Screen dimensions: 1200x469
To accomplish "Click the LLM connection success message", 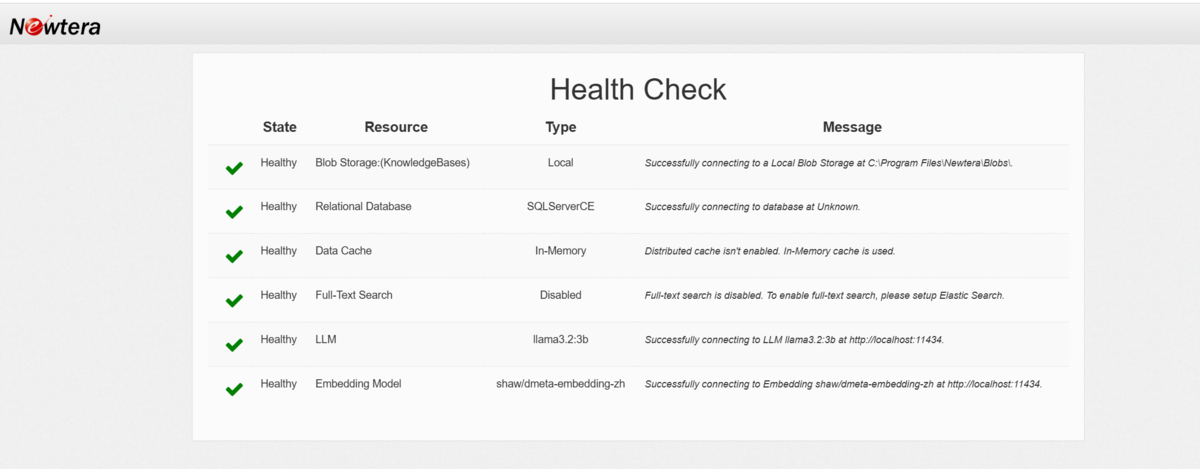I will (794, 340).
